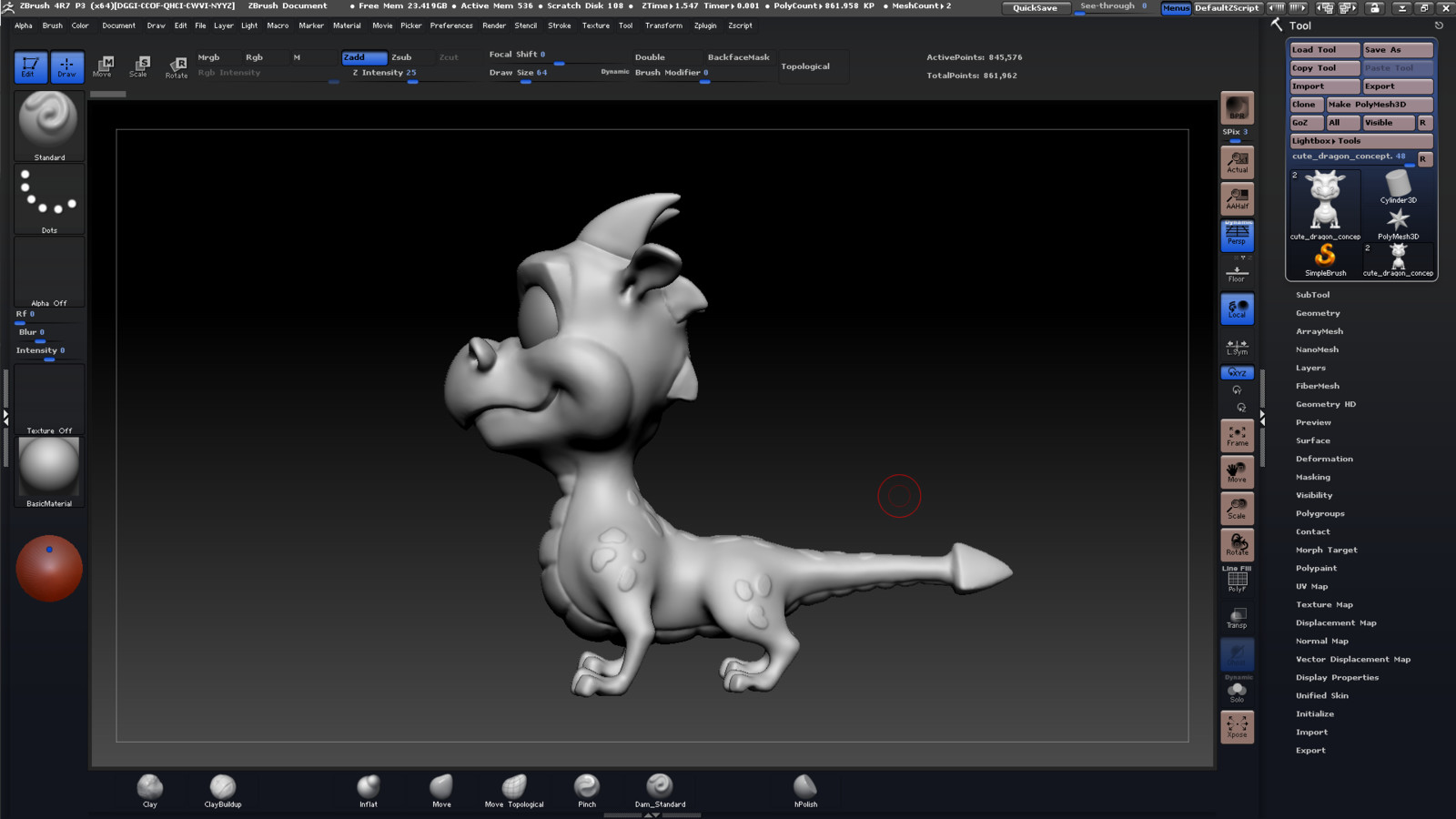Viewport: 1456px width, 819px height.
Task: Click Make PolyMesh3D button
Action: pyautogui.click(x=1379, y=105)
